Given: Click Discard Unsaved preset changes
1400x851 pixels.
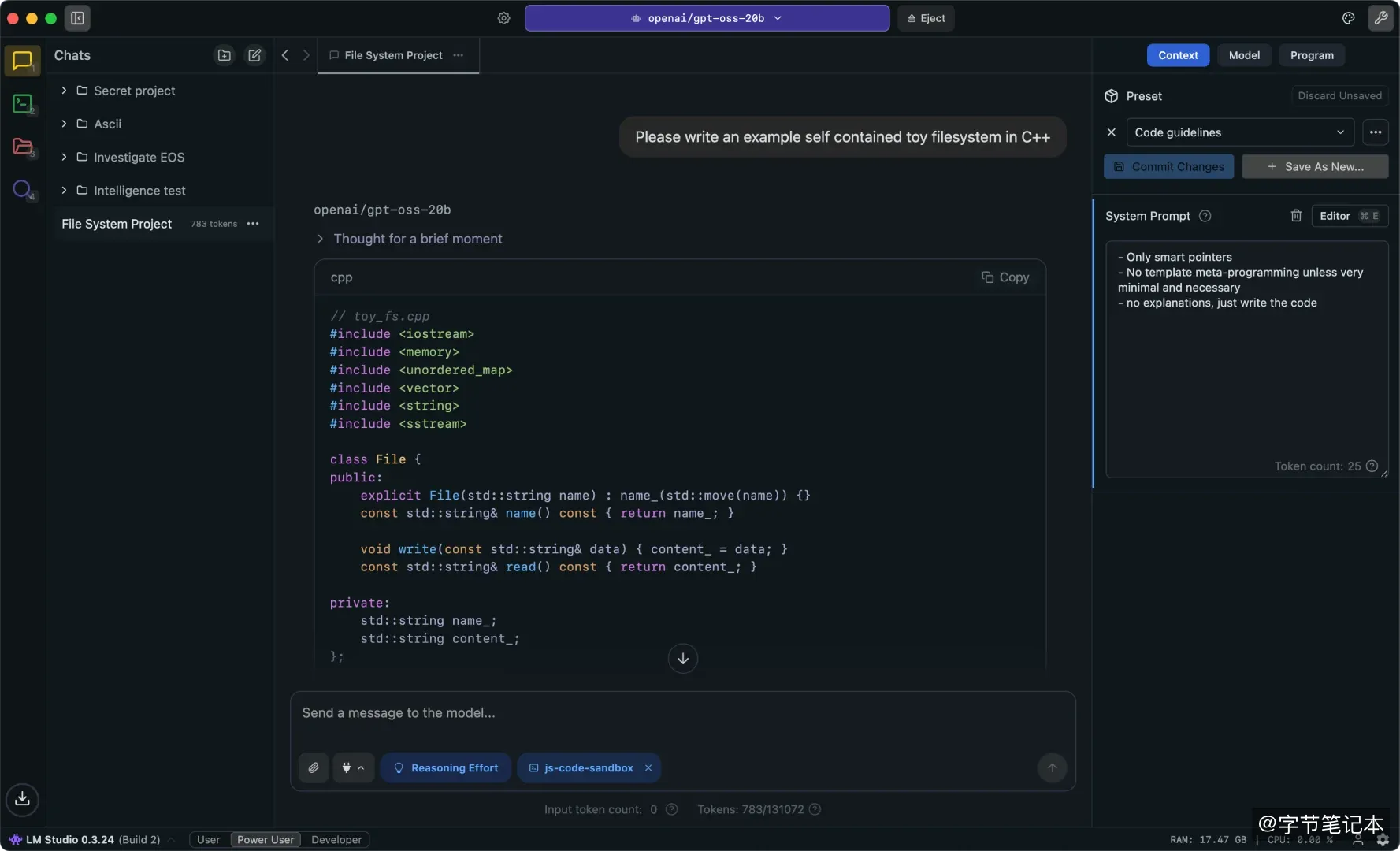Looking at the screenshot, I should coord(1339,95).
